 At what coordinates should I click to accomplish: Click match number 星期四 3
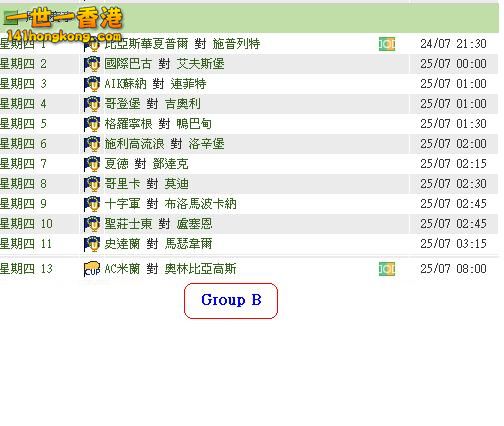(23, 84)
